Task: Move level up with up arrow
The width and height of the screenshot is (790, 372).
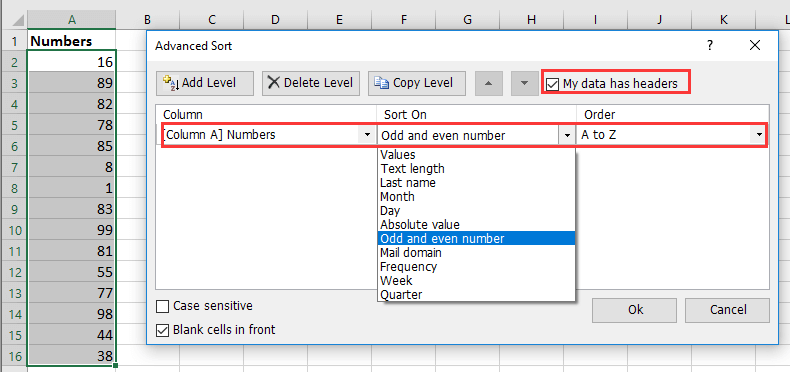Action: click(x=489, y=83)
